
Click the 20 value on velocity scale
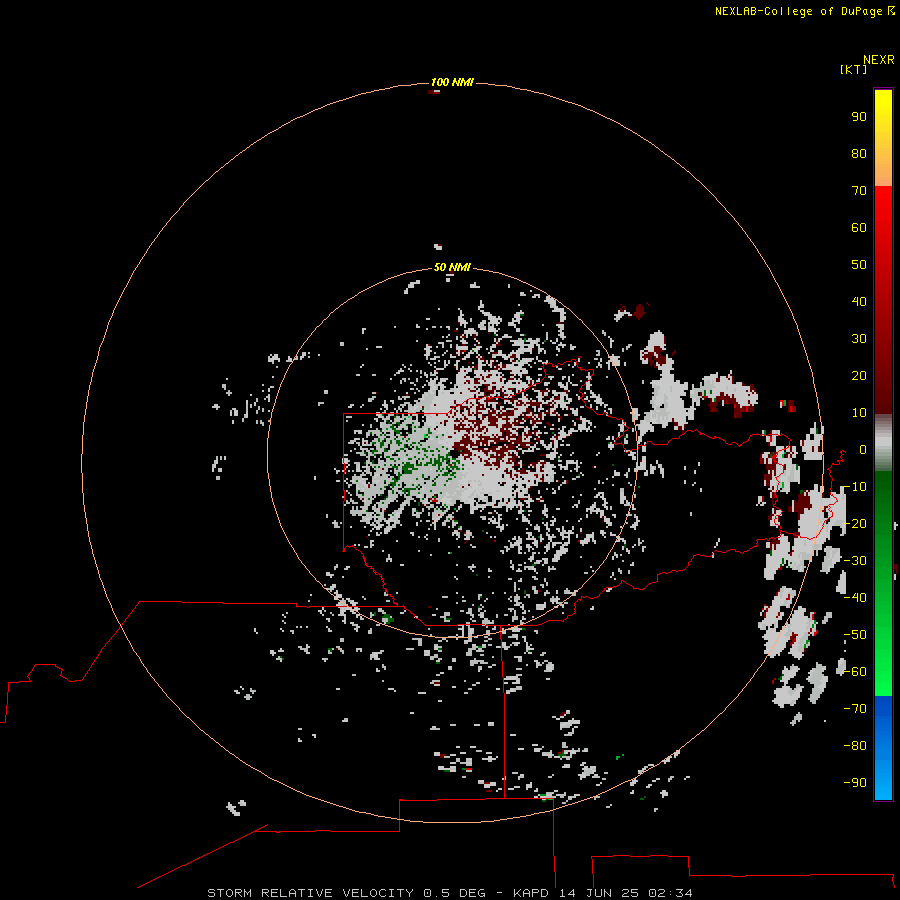(859, 375)
